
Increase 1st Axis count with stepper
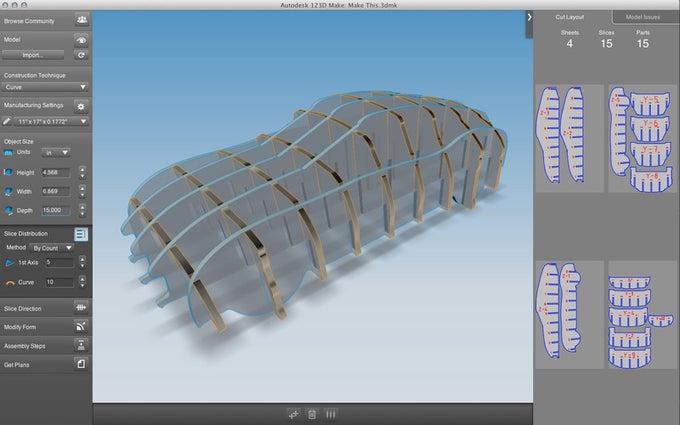tap(82, 259)
